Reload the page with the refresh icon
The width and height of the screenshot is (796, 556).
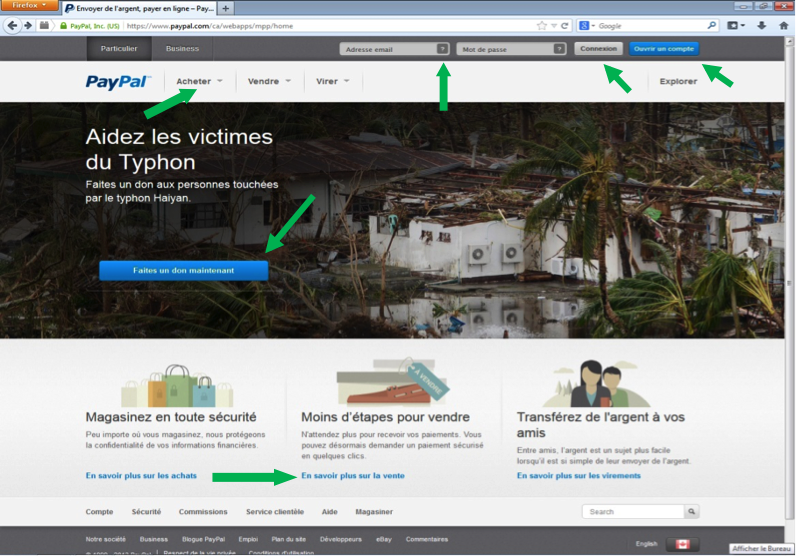coord(564,25)
